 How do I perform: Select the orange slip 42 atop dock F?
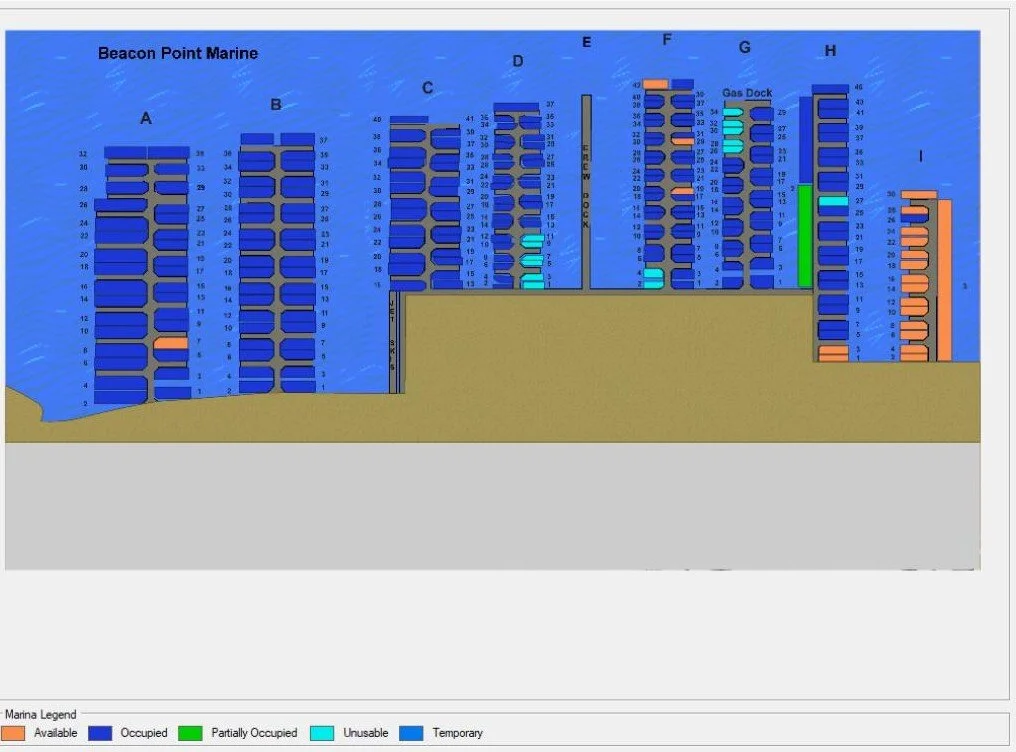(656, 84)
